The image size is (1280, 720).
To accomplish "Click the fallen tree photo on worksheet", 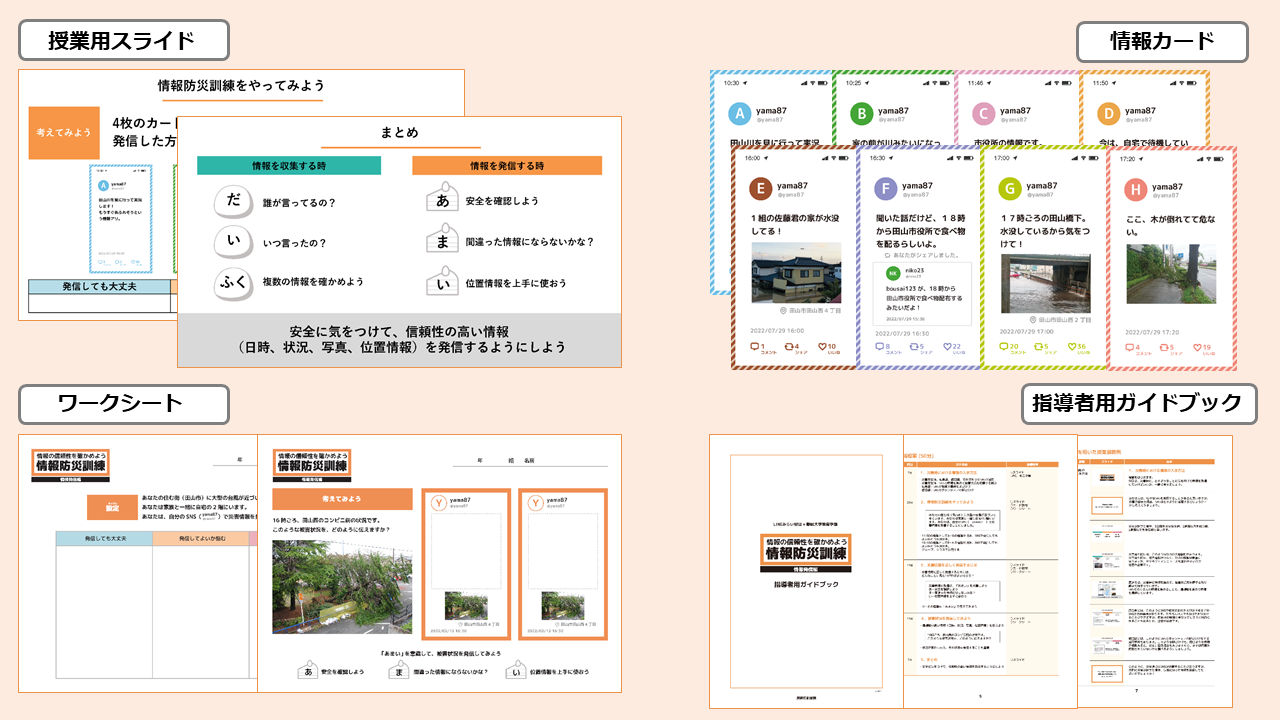I will pos(342,588).
